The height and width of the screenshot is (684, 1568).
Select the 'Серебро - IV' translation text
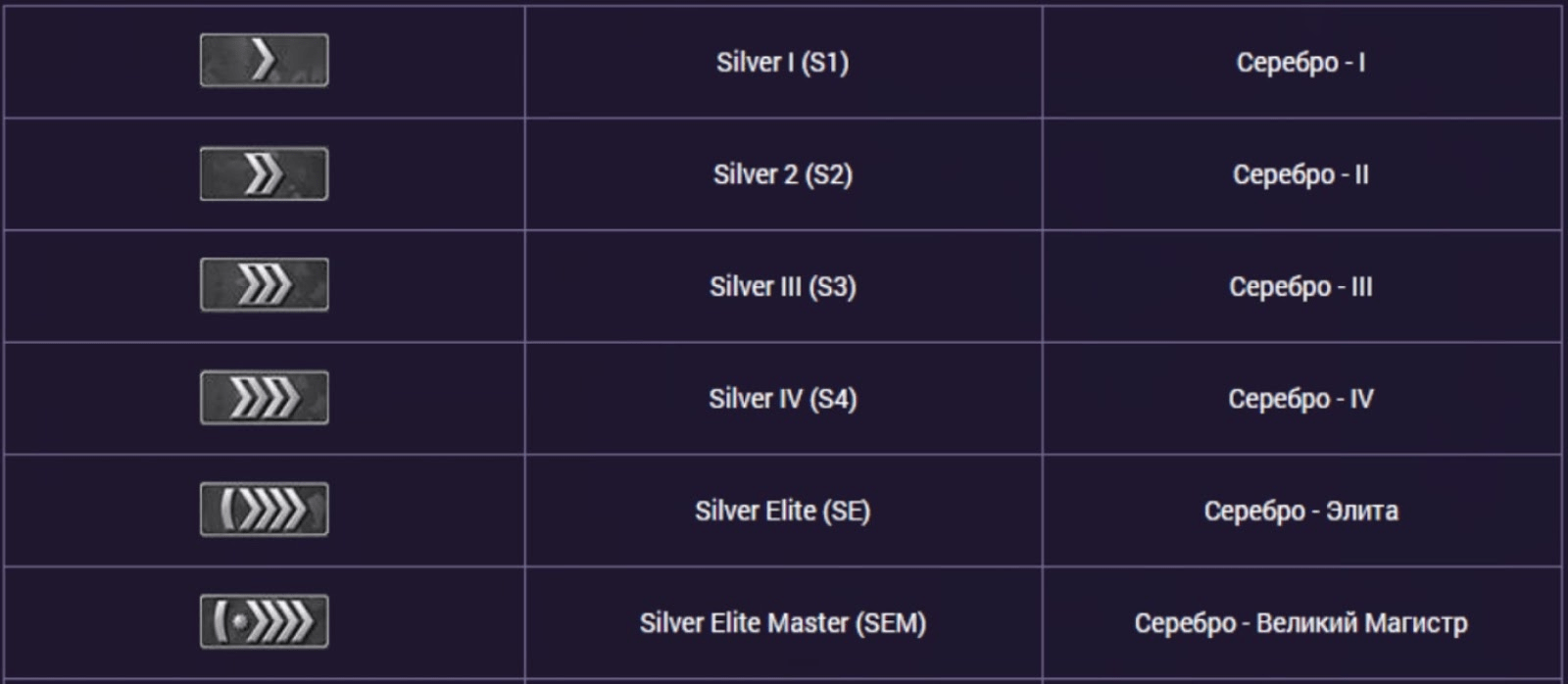point(1301,399)
